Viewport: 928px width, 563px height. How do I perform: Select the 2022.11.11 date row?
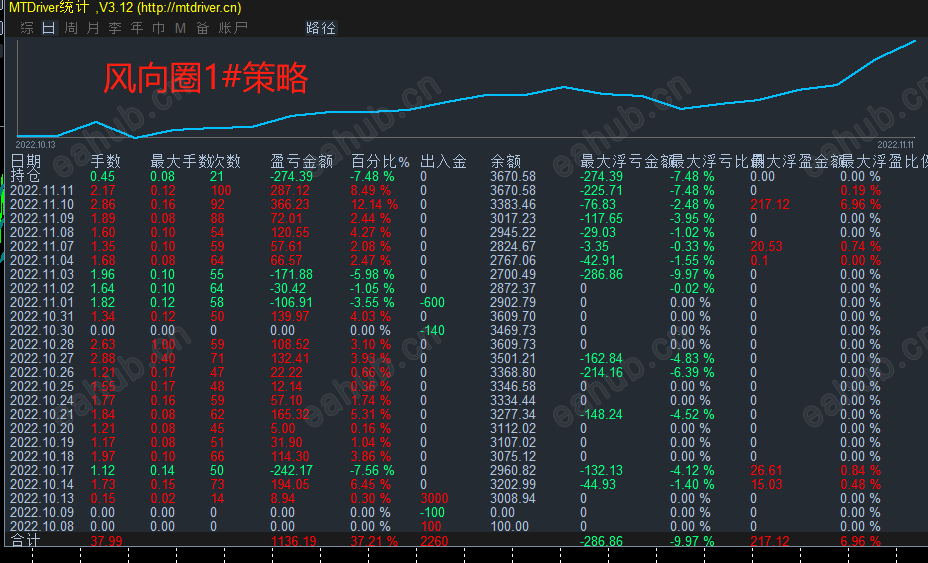(42, 191)
